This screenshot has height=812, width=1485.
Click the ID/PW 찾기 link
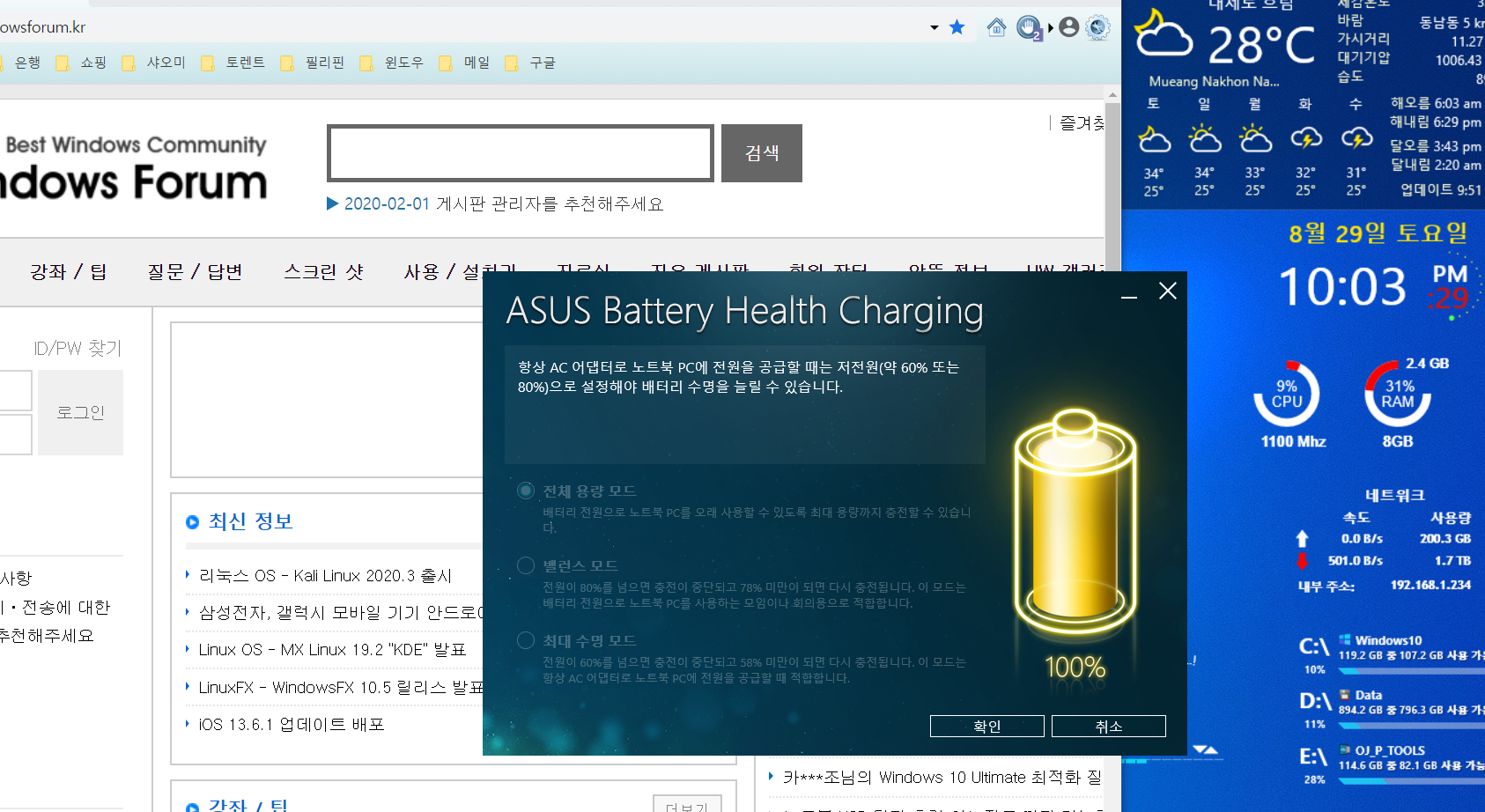tap(78, 349)
